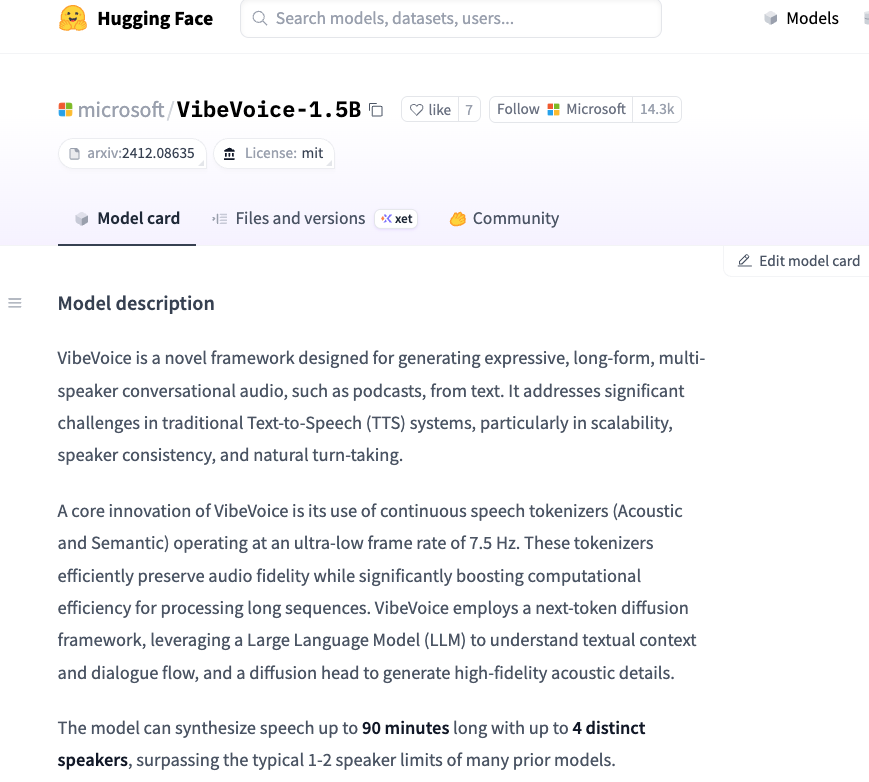Click the hands icon on Community tab
Screen dimensions: 869x782
pyautogui.click(x=458, y=219)
